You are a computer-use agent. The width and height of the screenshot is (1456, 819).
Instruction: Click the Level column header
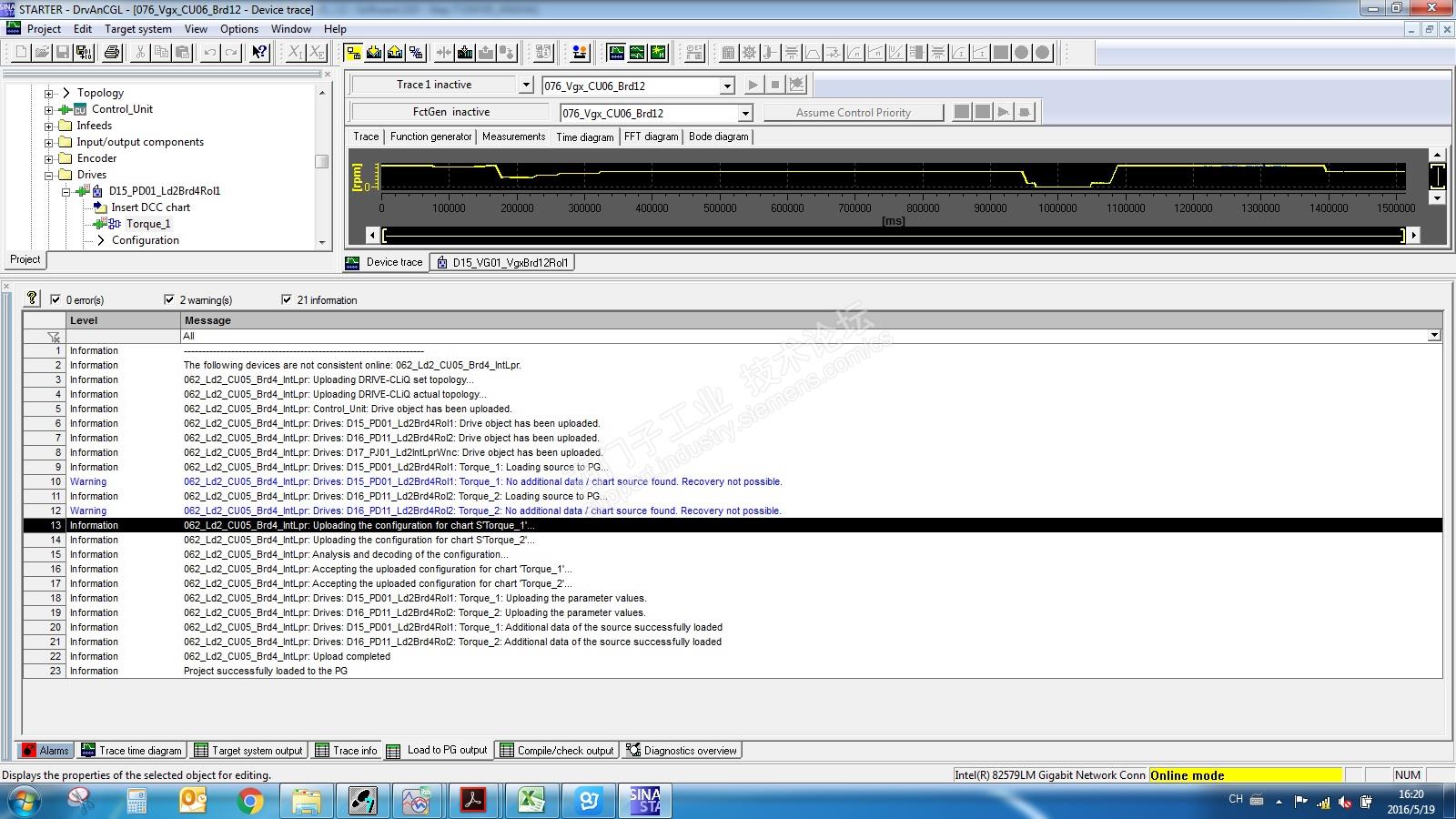124,320
